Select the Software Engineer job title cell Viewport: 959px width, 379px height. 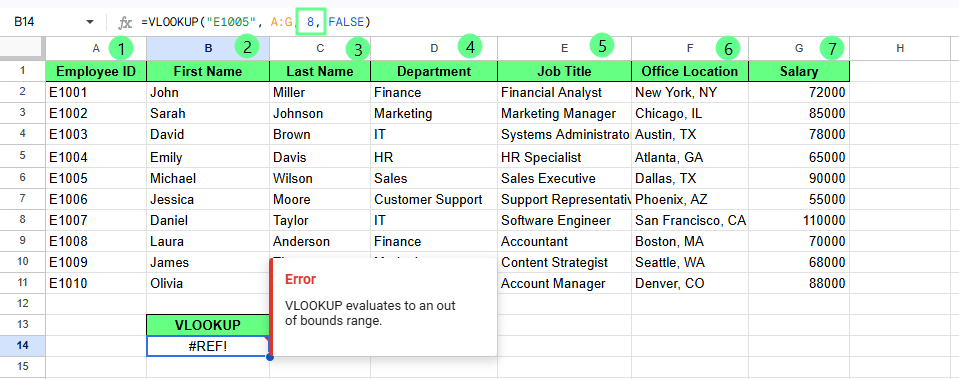[565, 220]
